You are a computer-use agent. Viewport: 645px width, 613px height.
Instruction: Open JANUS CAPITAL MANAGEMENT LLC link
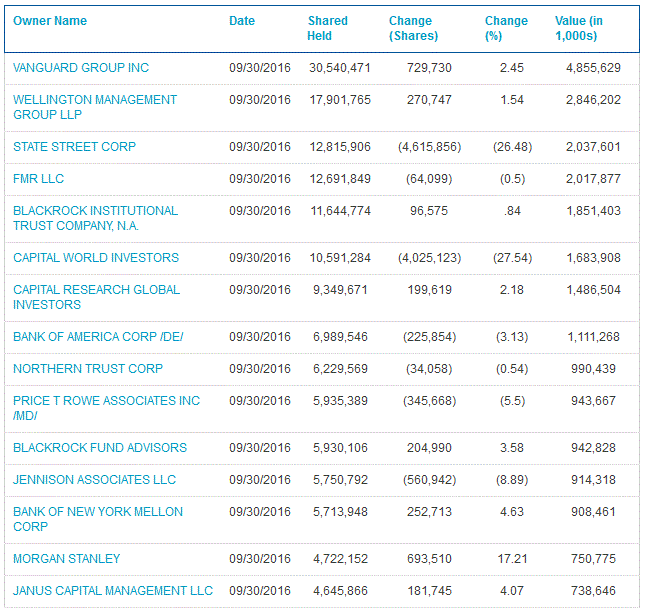113,591
